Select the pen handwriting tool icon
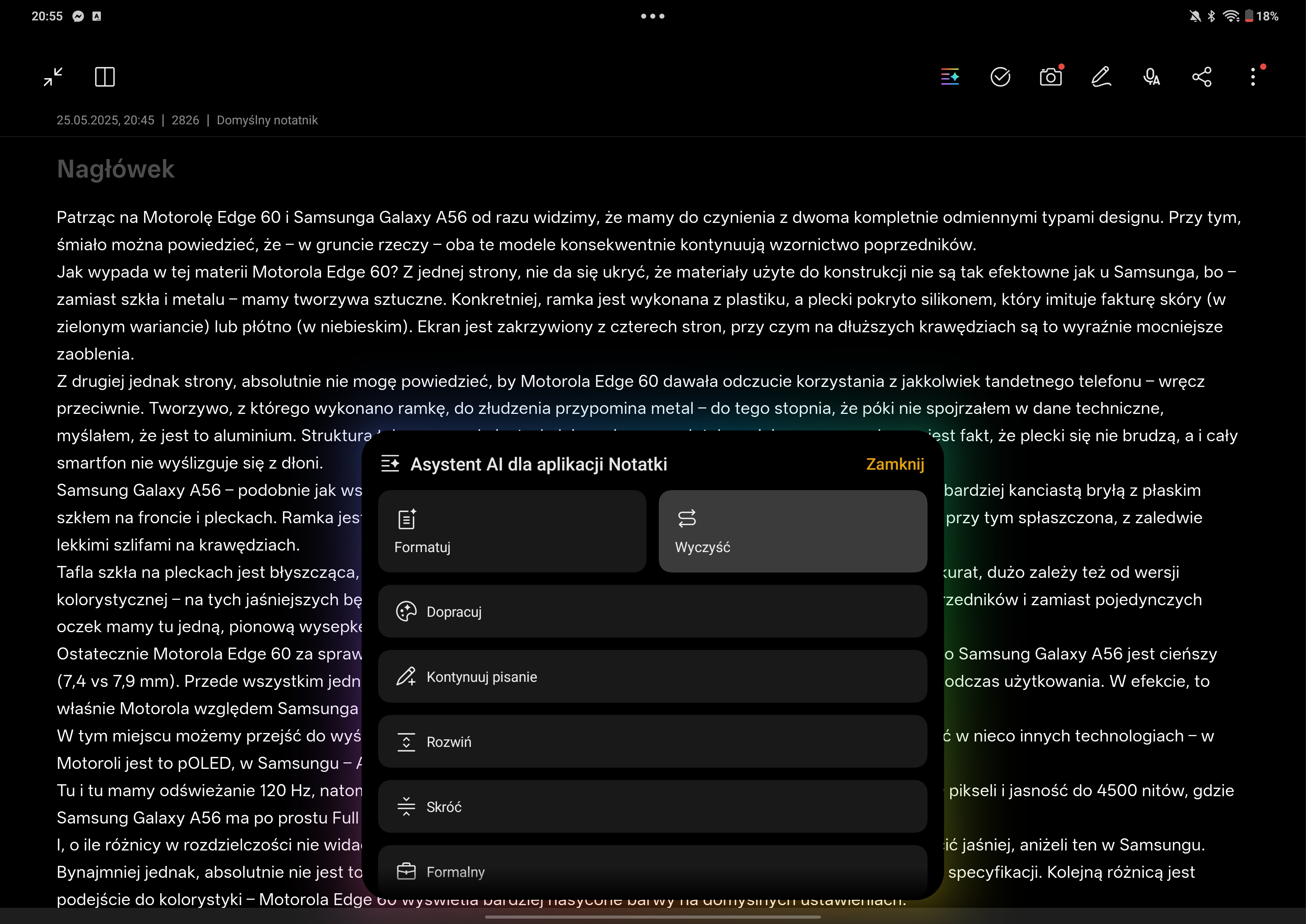Viewport: 1306px width, 924px height. tap(1101, 77)
